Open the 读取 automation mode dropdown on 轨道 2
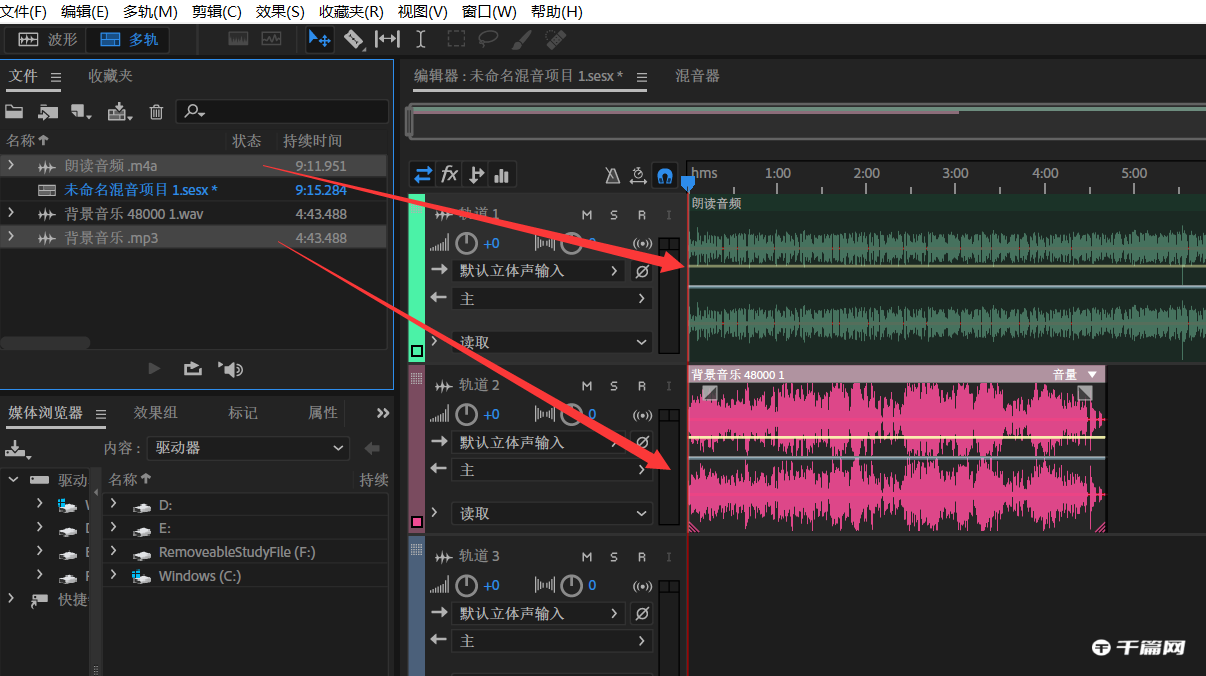 click(x=553, y=513)
